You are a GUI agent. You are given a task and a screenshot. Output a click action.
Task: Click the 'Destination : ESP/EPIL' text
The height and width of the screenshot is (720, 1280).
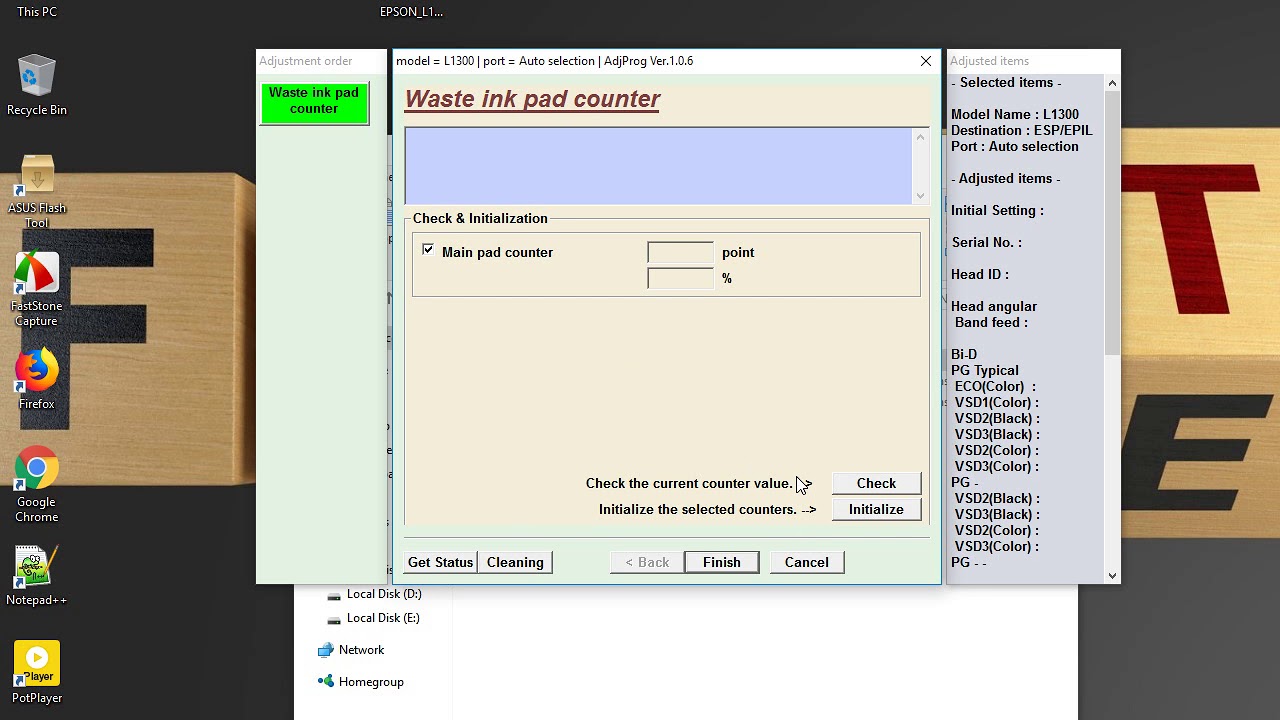(x=1021, y=130)
